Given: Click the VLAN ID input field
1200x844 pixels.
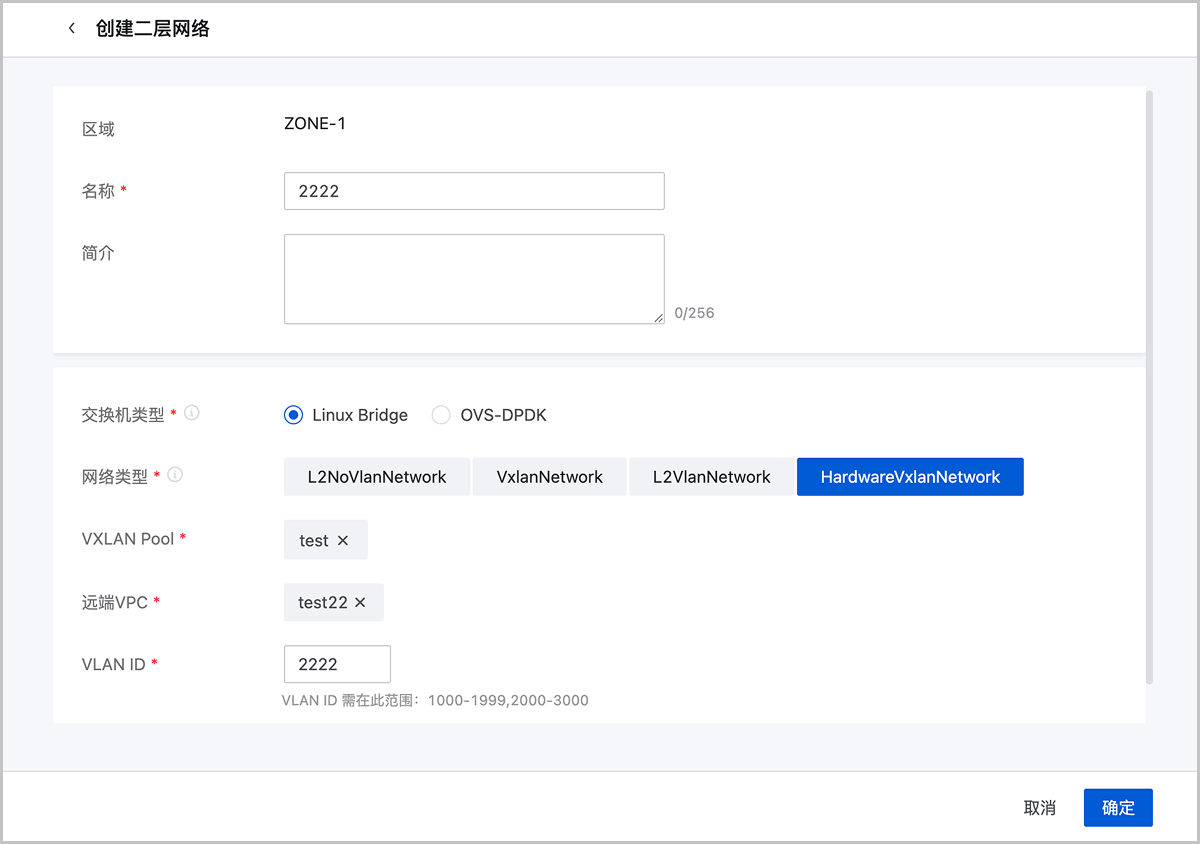Looking at the screenshot, I should click(337, 664).
